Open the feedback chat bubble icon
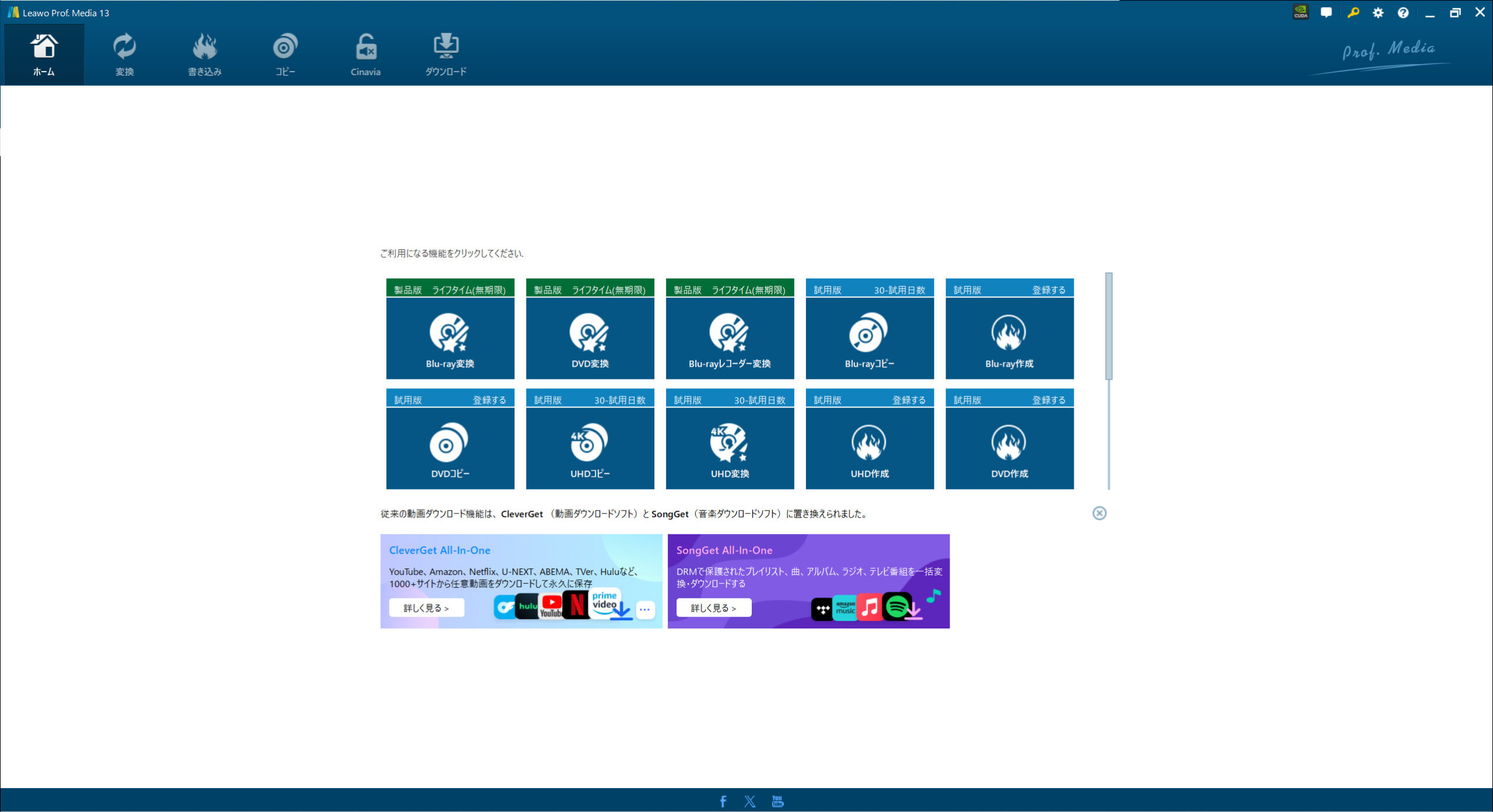The height and width of the screenshot is (812, 1493). tap(1326, 12)
